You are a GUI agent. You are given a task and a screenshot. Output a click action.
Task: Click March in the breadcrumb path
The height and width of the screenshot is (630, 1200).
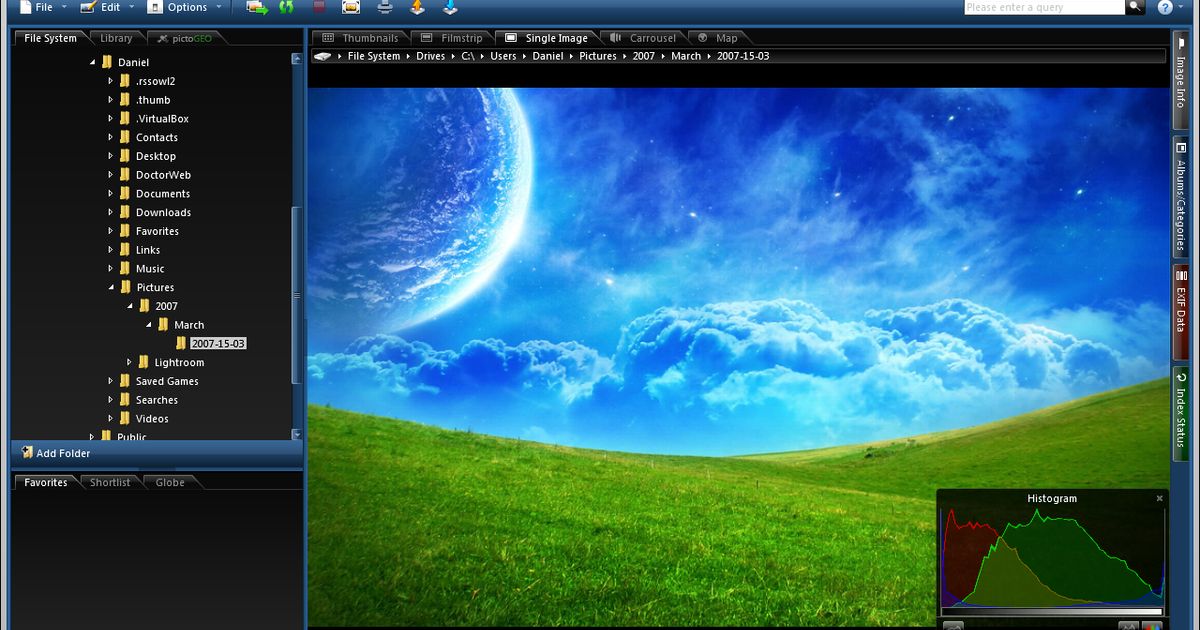pyautogui.click(x=686, y=56)
